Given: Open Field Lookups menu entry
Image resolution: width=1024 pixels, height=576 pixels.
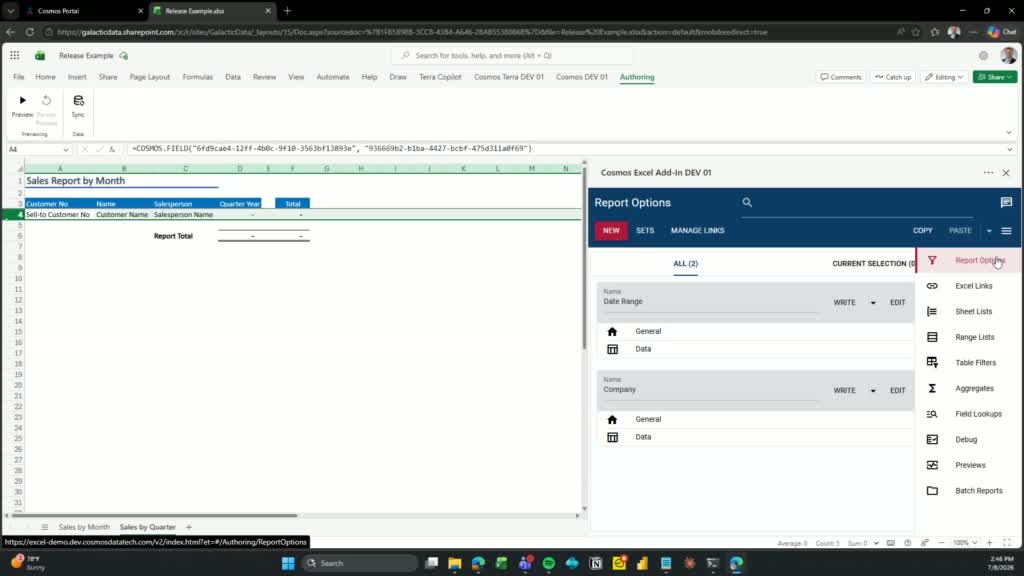Looking at the screenshot, I should 969,414.
